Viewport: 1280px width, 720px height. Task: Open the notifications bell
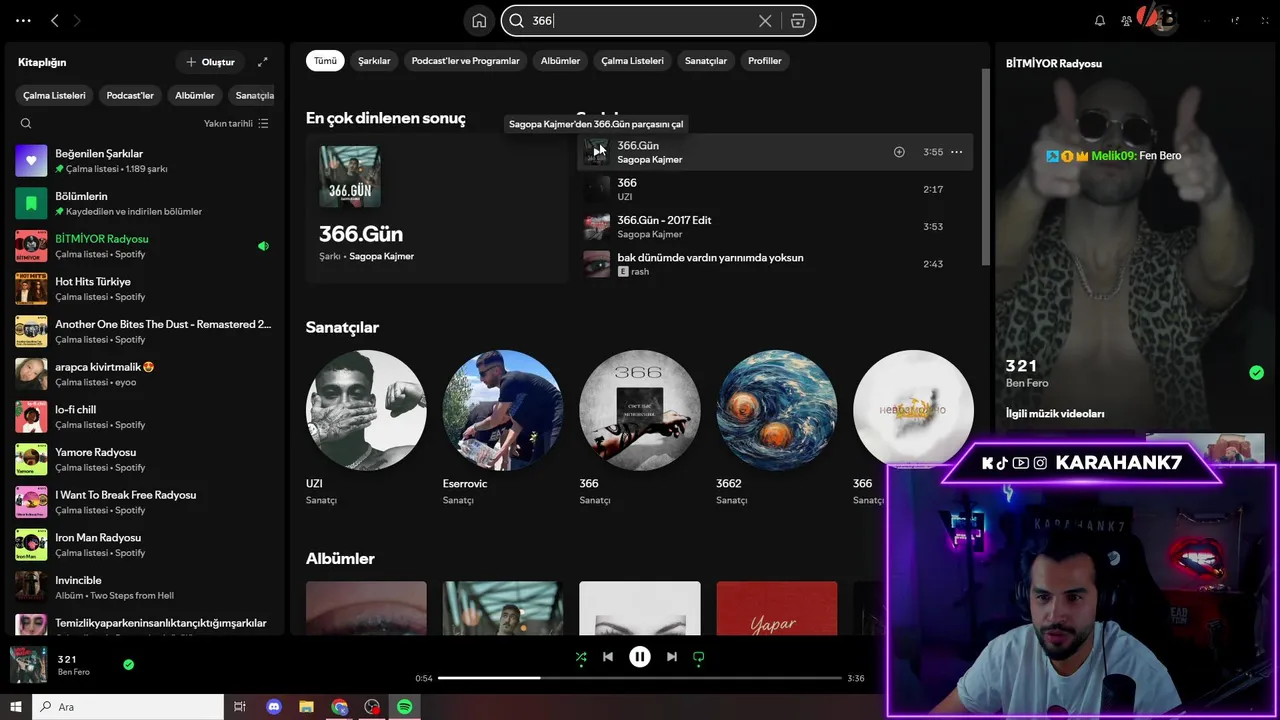pyautogui.click(x=1100, y=20)
